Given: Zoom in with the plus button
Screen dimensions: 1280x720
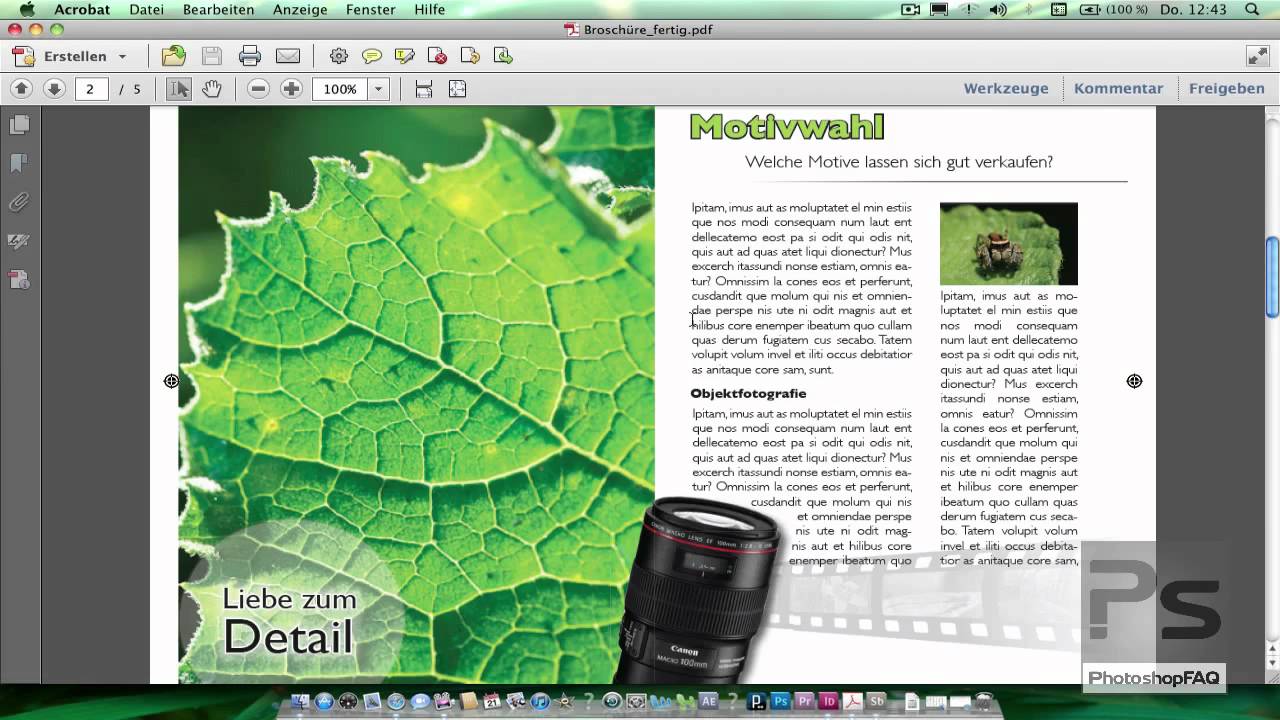Looking at the screenshot, I should click(291, 89).
